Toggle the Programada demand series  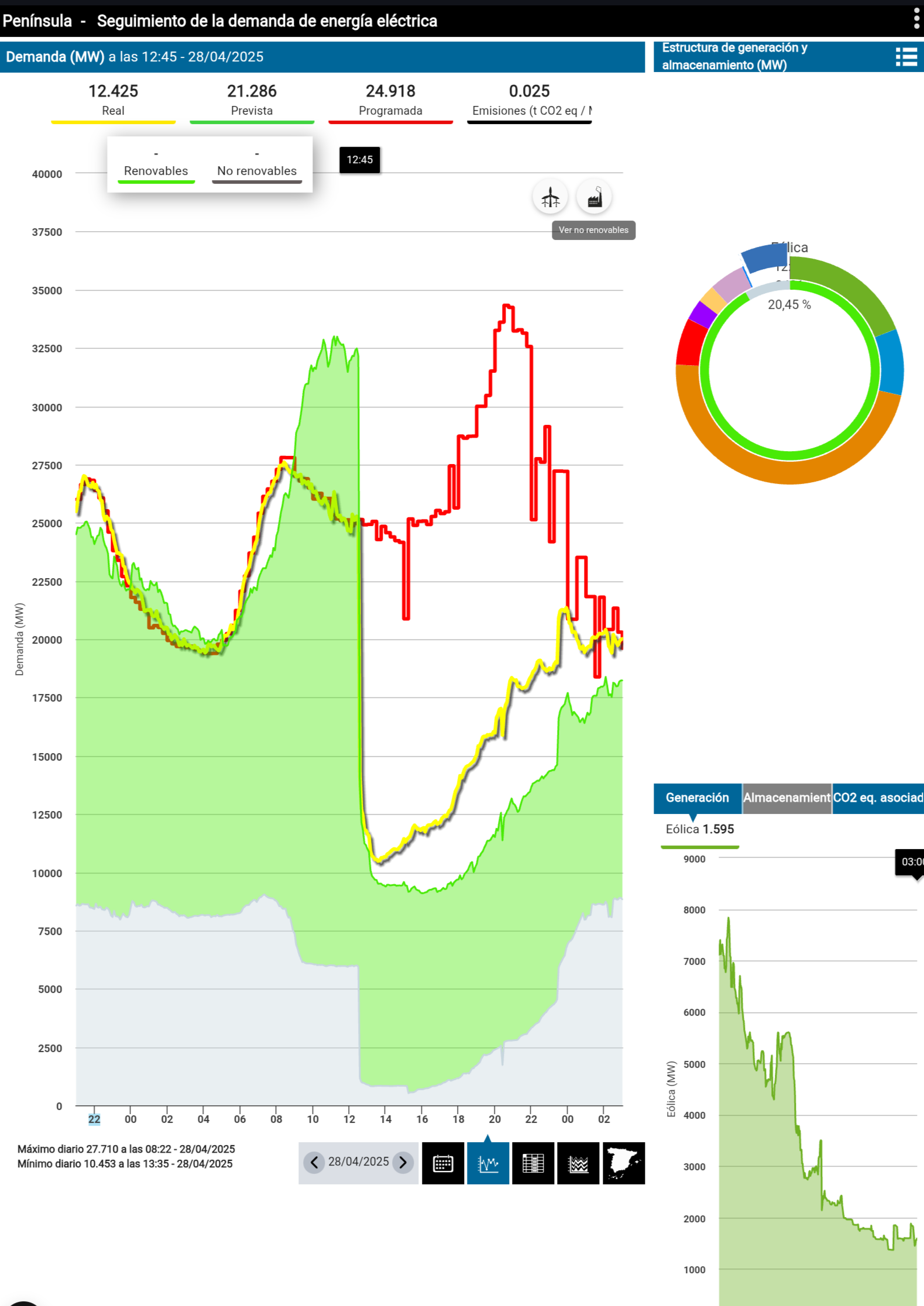coord(390,99)
